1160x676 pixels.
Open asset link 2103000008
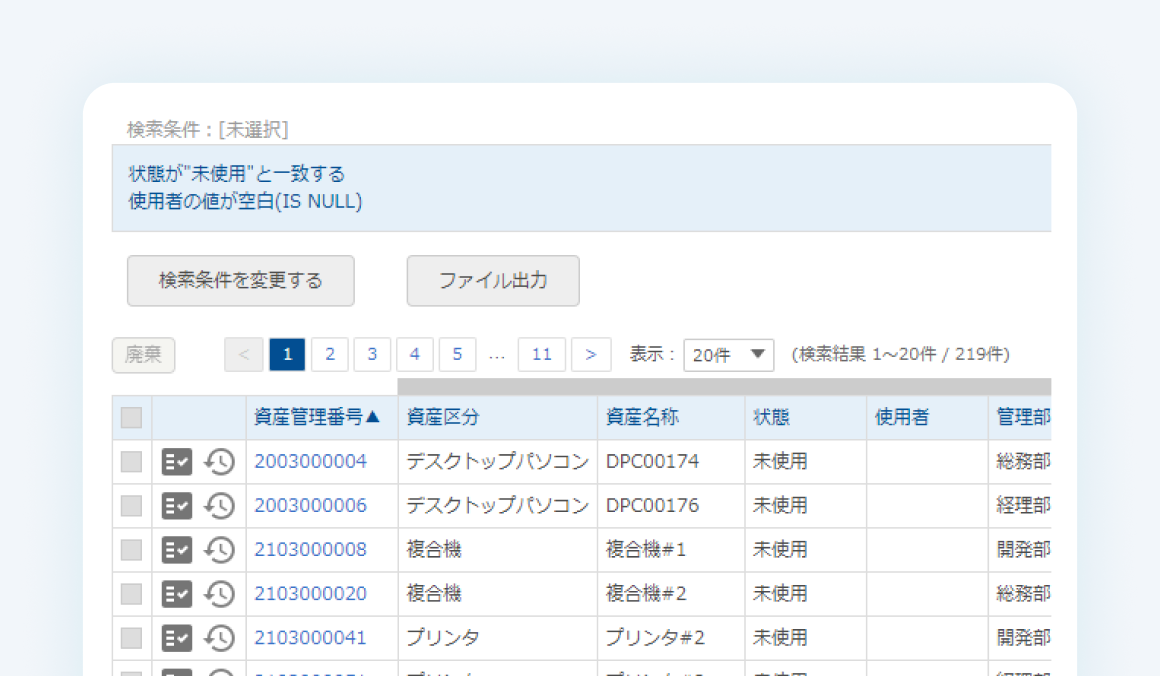tap(311, 550)
